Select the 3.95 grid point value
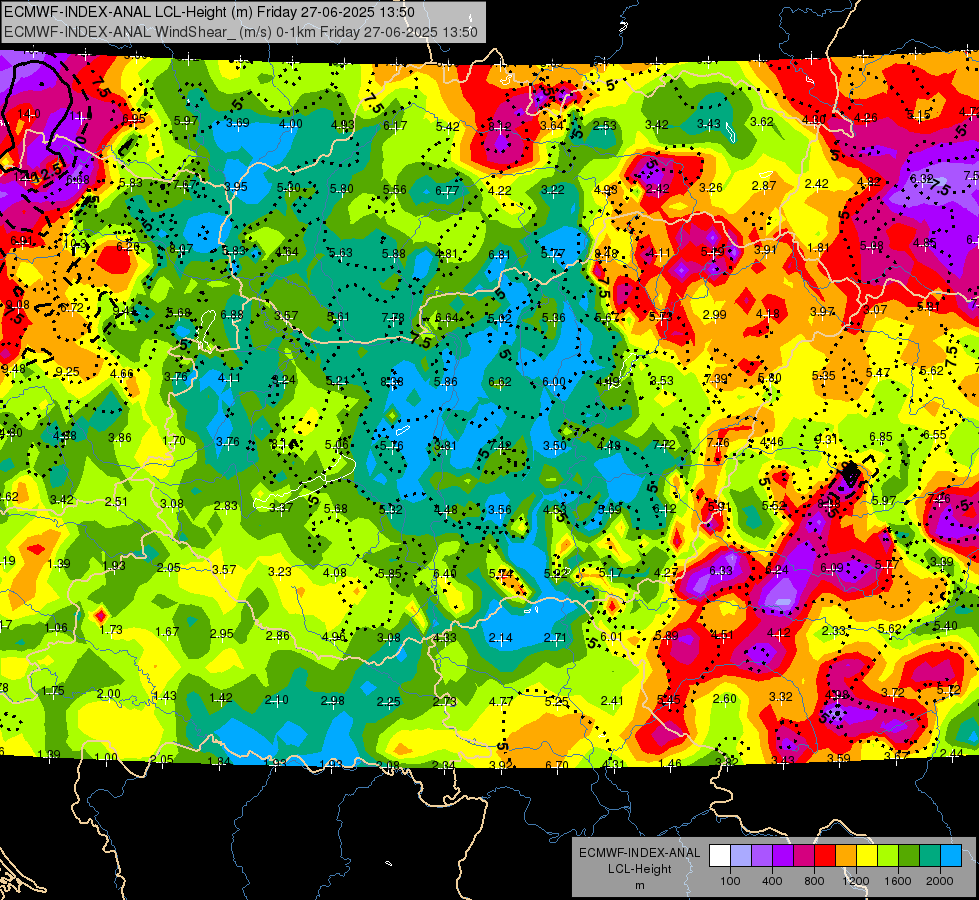The height and width of the screenshot is (900, 979). (235, 186)
